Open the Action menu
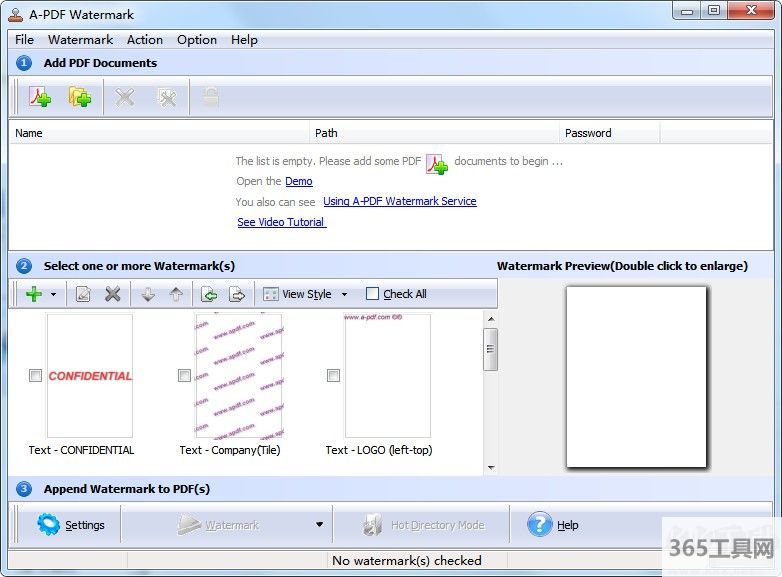Screen dimensions: 782x577 point(145,40)
